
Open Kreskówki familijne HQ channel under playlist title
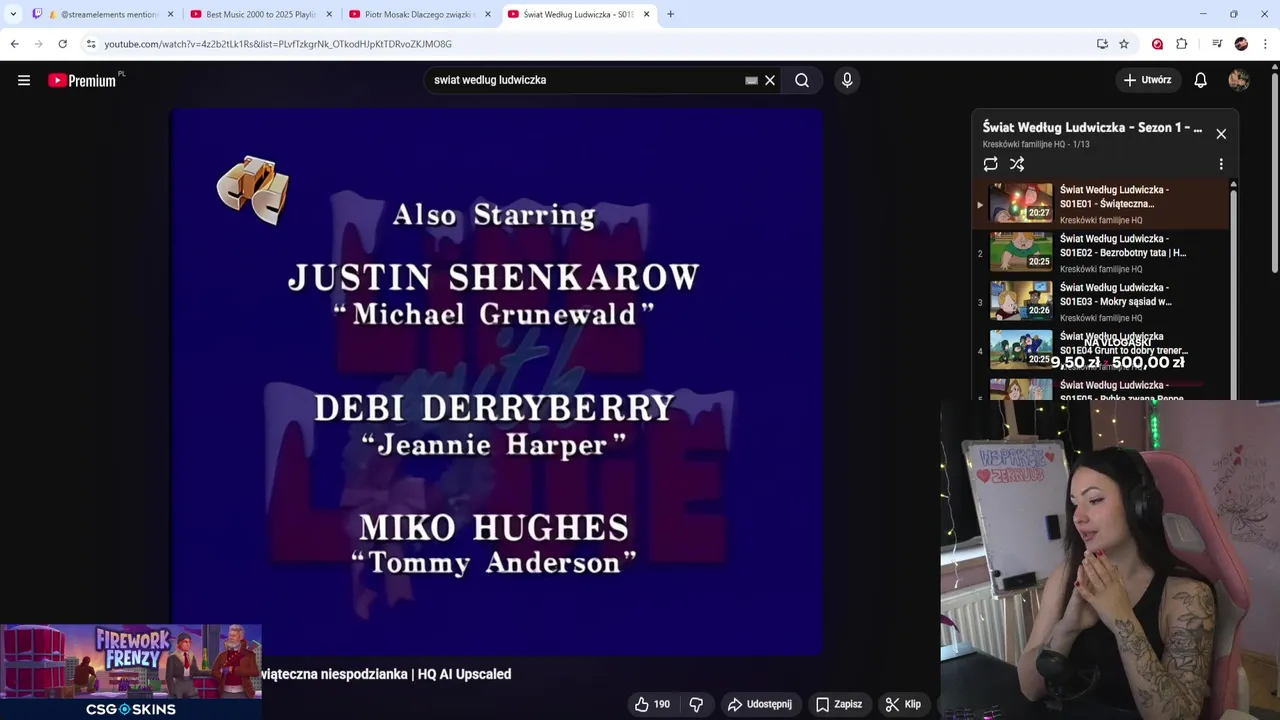click(1023, 144)
